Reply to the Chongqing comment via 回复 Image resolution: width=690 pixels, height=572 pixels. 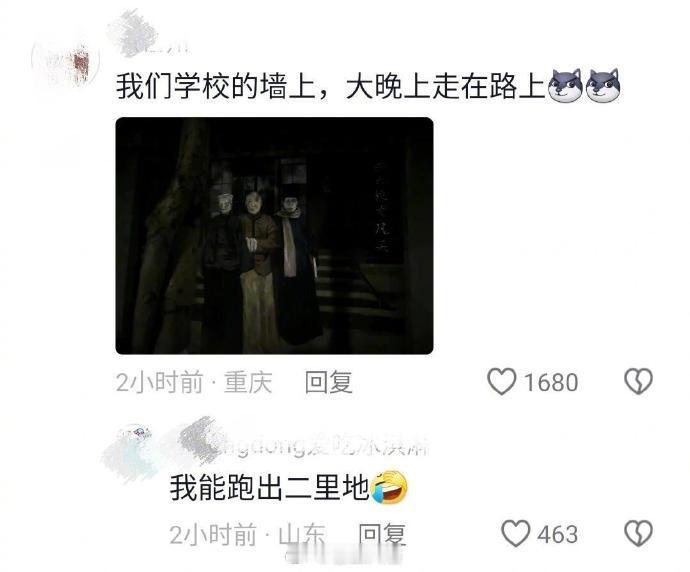pos(329,382)
